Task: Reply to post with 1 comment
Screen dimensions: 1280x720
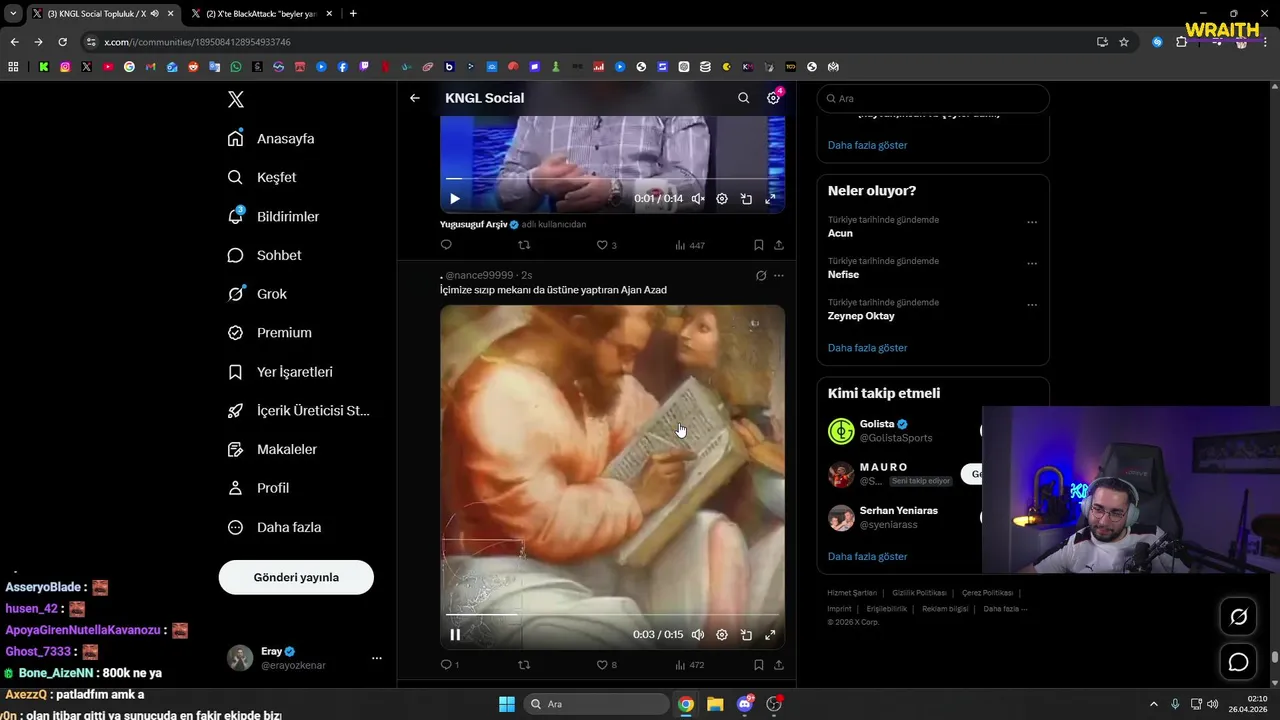Action: 450,665
